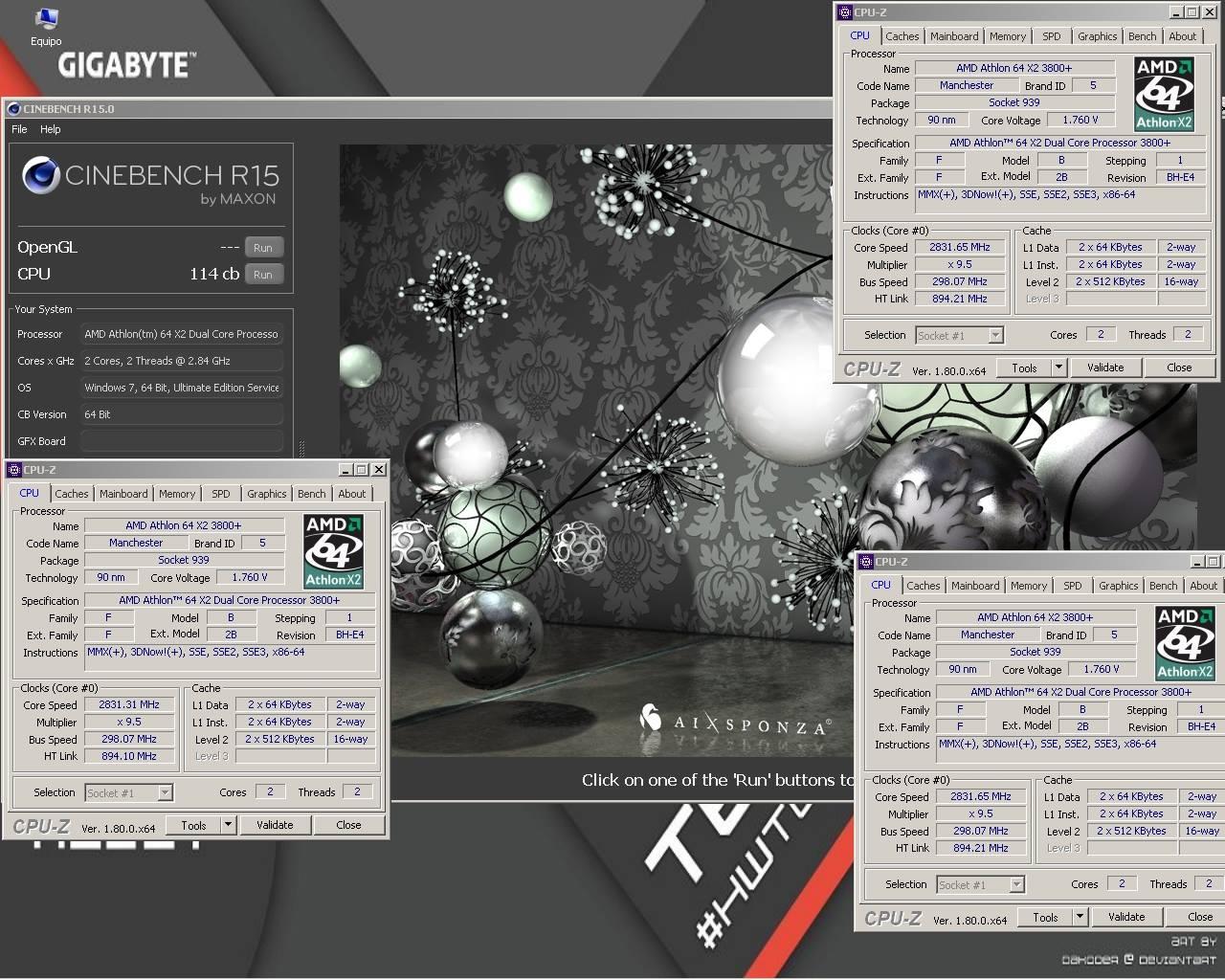Viewport: 1225px width, 980px height.
Task: Open SPD tab in lower-left CPU-Z
Action: [x=221, y=494]
